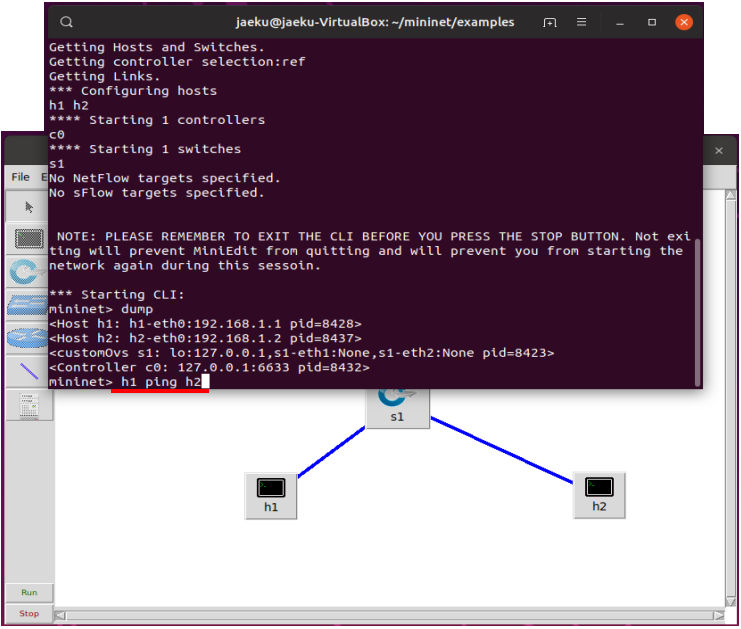
Task: Choose the Select arrow tool in MiniEdit
Action: (x=28, y=207)
